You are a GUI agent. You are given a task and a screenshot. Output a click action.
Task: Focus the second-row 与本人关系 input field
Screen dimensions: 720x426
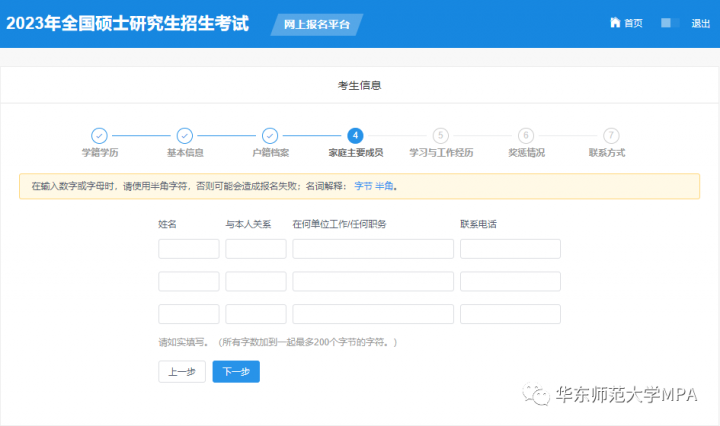[x=256, y=281]
